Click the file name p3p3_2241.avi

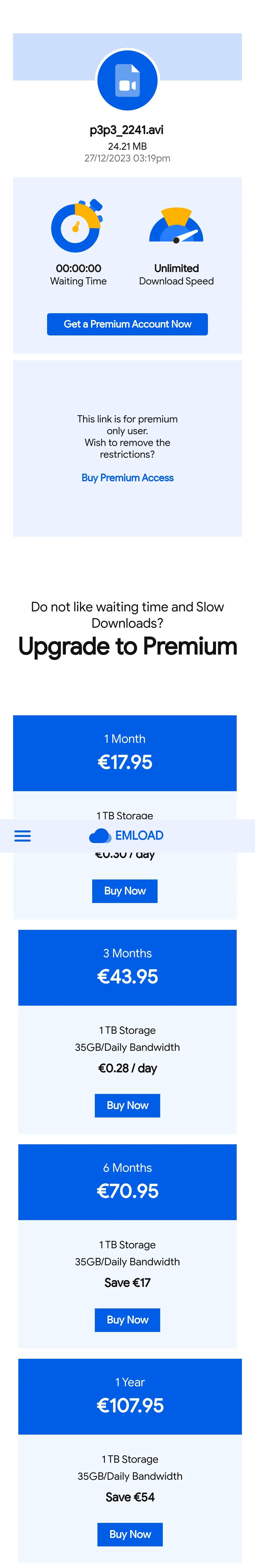coord(127,130)
